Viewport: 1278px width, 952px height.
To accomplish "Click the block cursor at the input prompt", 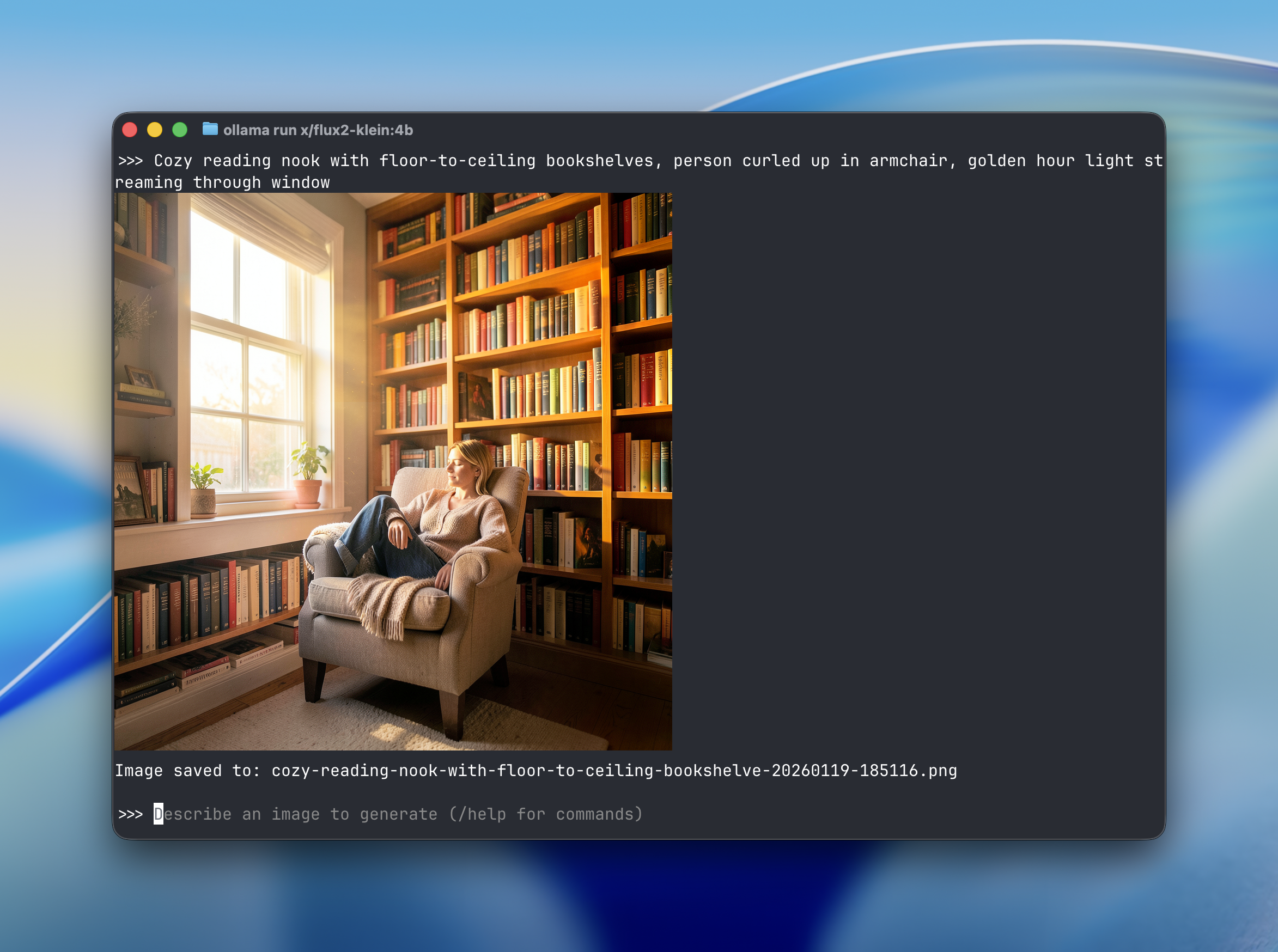I will pyautogui.click(x=159, y=814).
